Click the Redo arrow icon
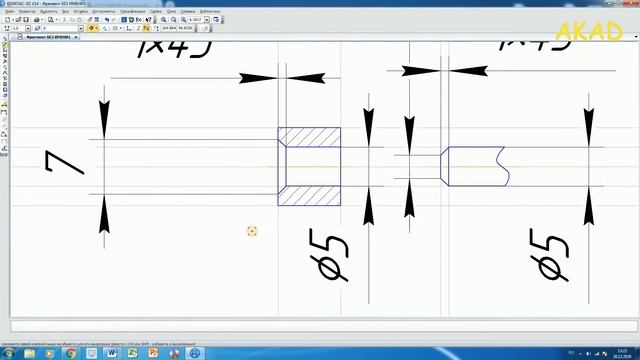Screen dimensions: 640x360 point(114,20)
